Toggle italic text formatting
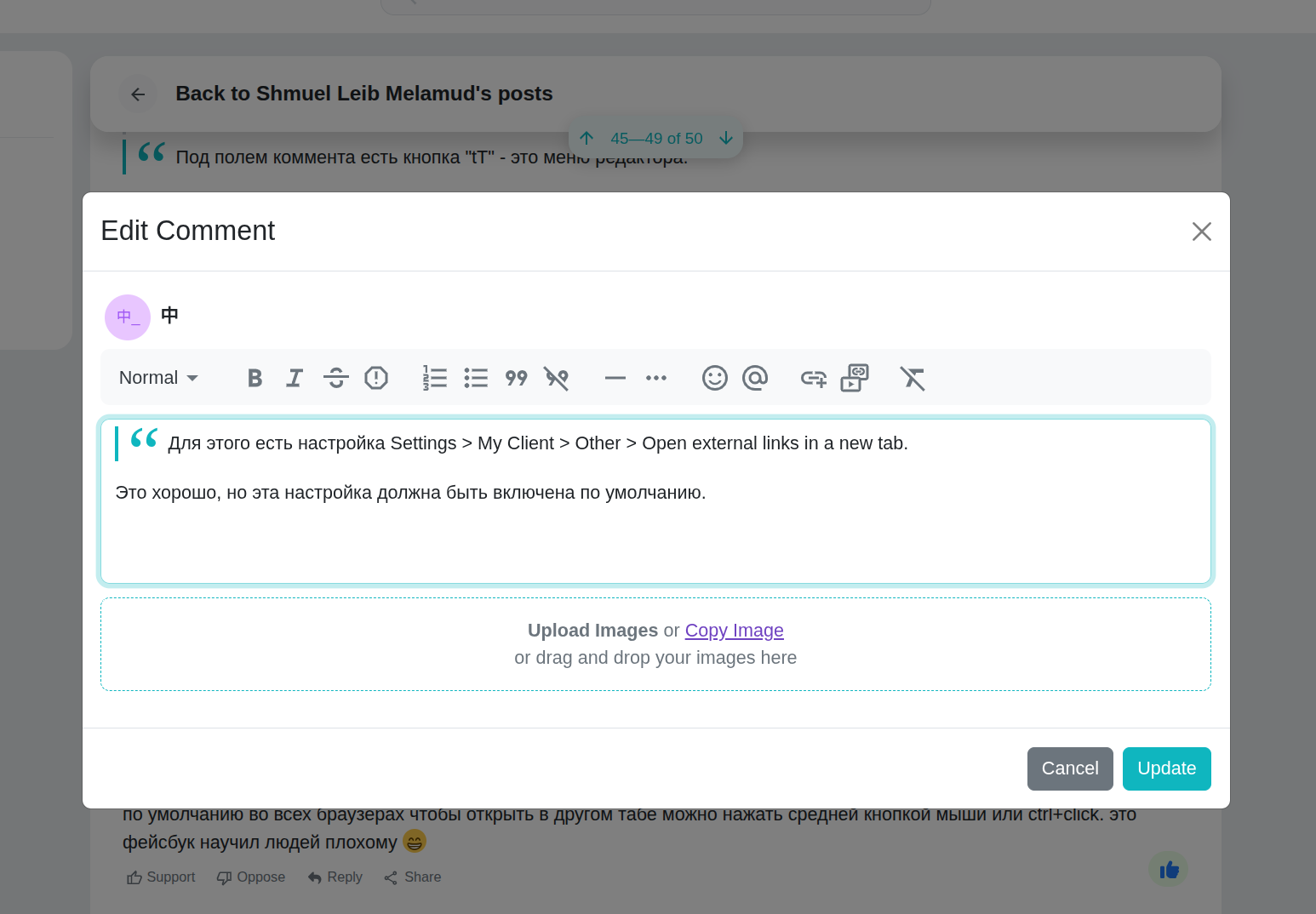 [x=295, y=378]
